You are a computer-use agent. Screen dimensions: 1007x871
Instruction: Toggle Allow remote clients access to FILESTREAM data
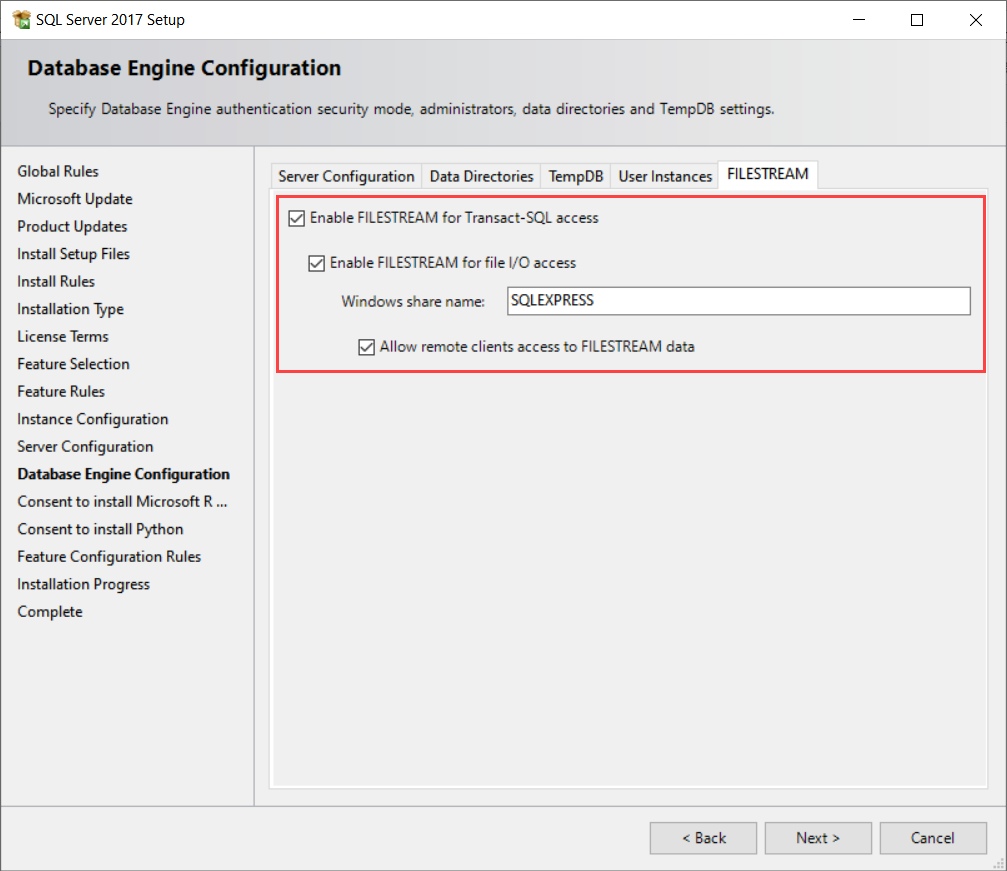[x=367, y=348]
